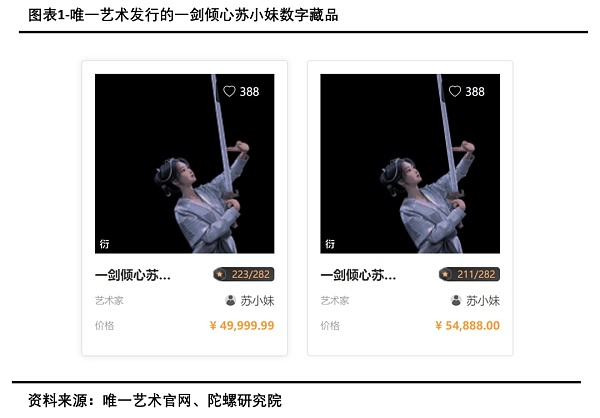This screenshot has width=600, height=418.
Task: Click the right card title 一剑倾心苏…
Action: point(358,275)
